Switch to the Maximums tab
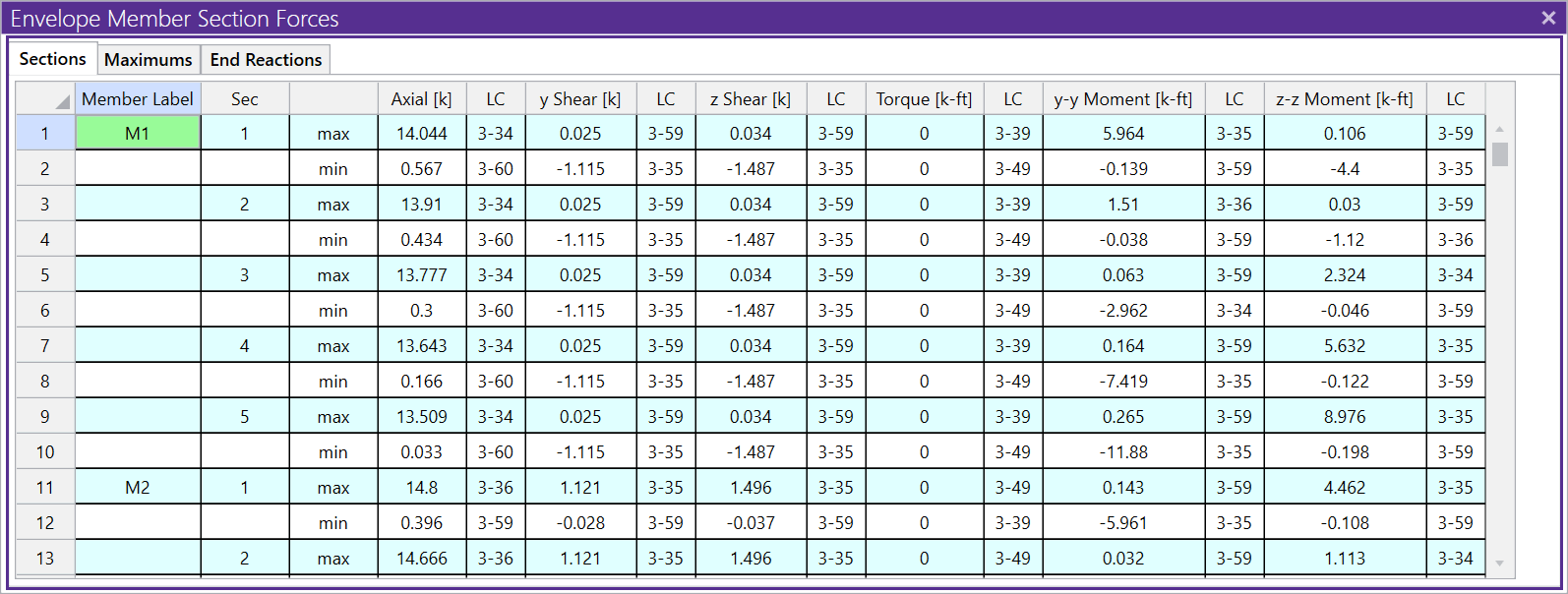 [149, 60]
